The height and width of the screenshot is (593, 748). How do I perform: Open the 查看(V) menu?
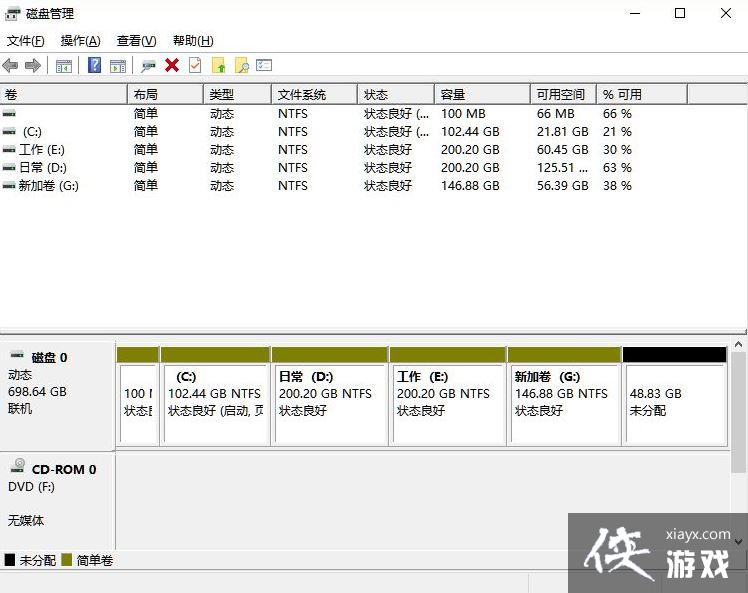(x=136, y=41)
